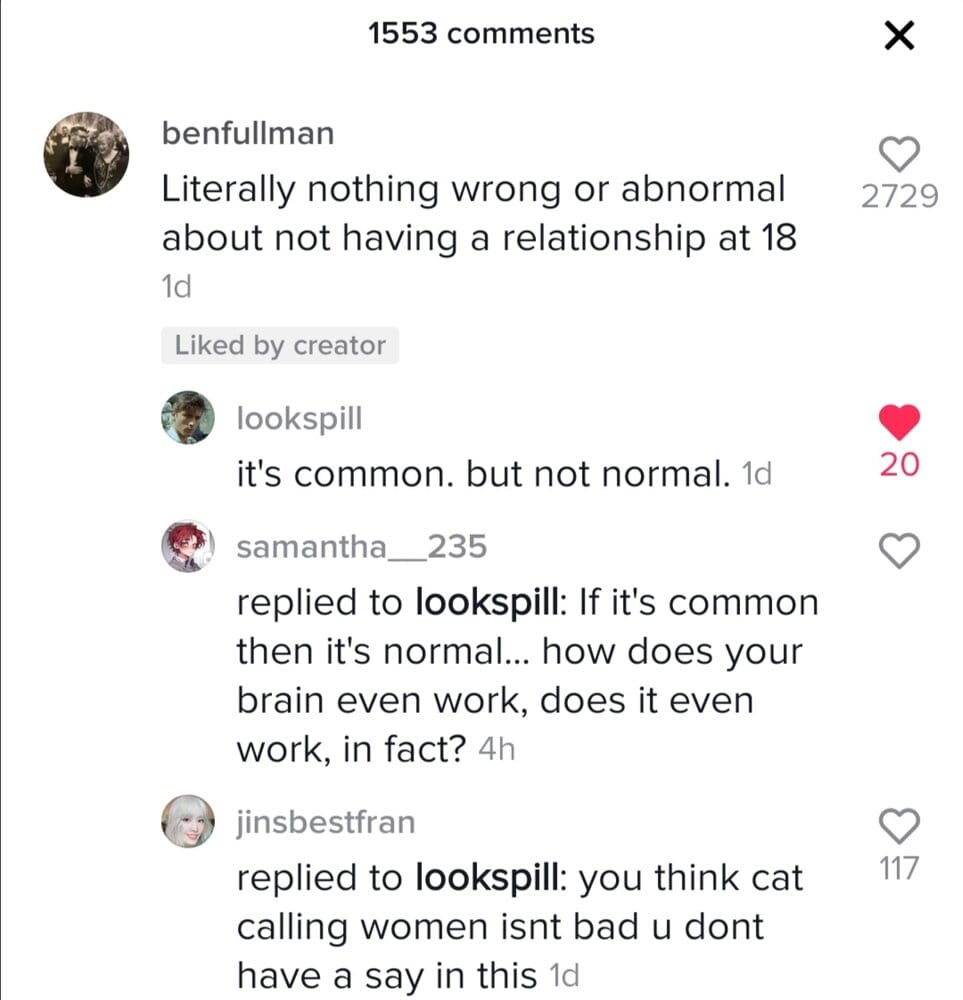Tap lookspill's 'it's common. but not normal.' comment
The image size is (963, 1000).
[x=480, y=474]
